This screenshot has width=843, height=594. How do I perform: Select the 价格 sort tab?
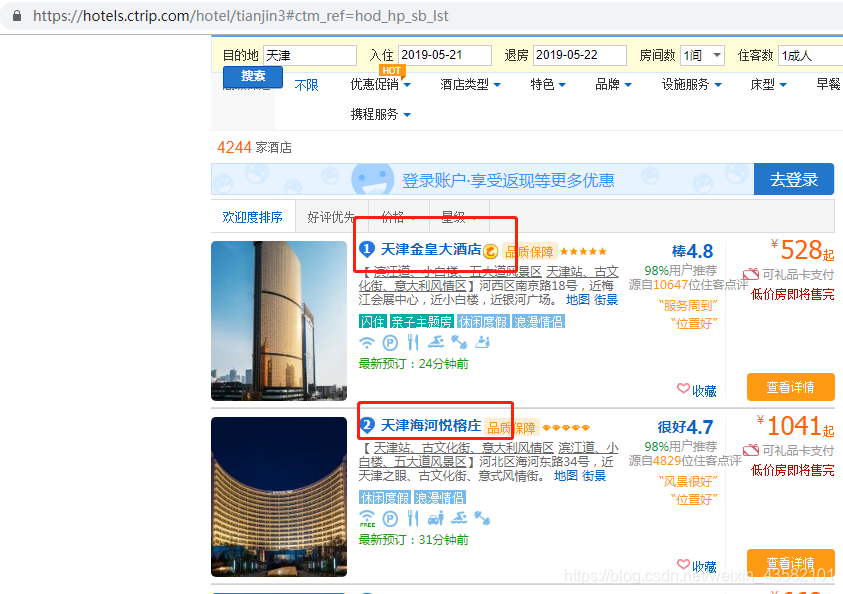tap(399, 217)
